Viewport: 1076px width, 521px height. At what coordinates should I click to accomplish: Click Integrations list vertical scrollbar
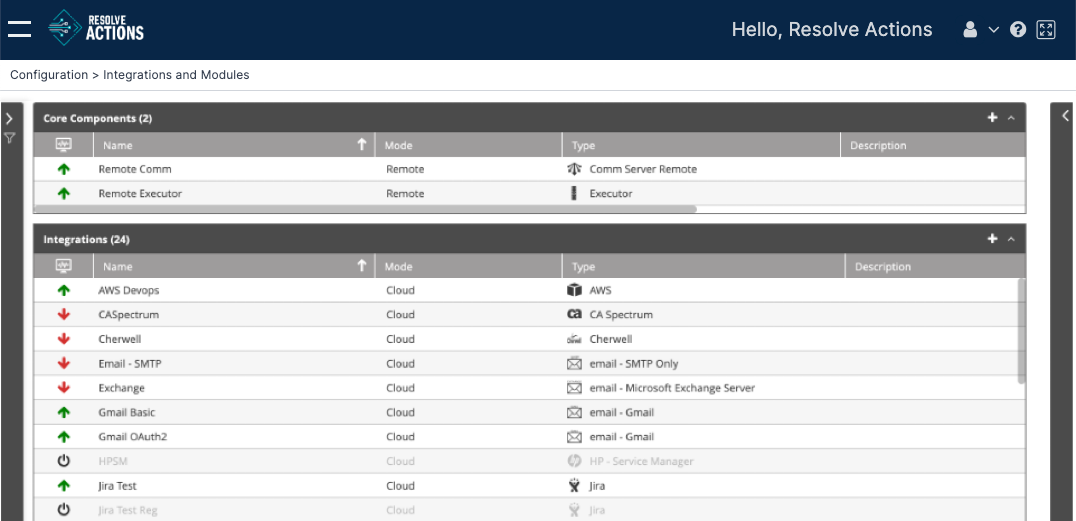(1021, 331)
